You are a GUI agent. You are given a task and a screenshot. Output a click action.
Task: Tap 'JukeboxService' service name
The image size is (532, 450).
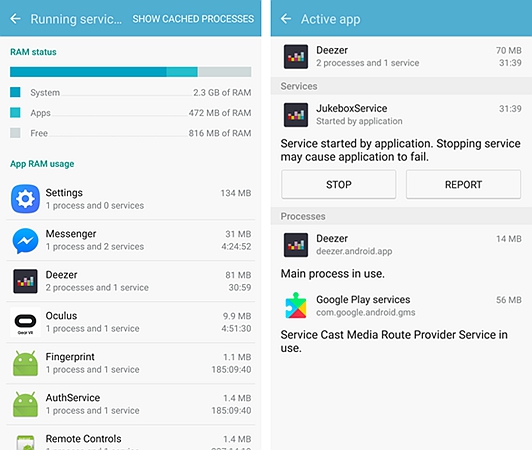click(x=352, y=108)
